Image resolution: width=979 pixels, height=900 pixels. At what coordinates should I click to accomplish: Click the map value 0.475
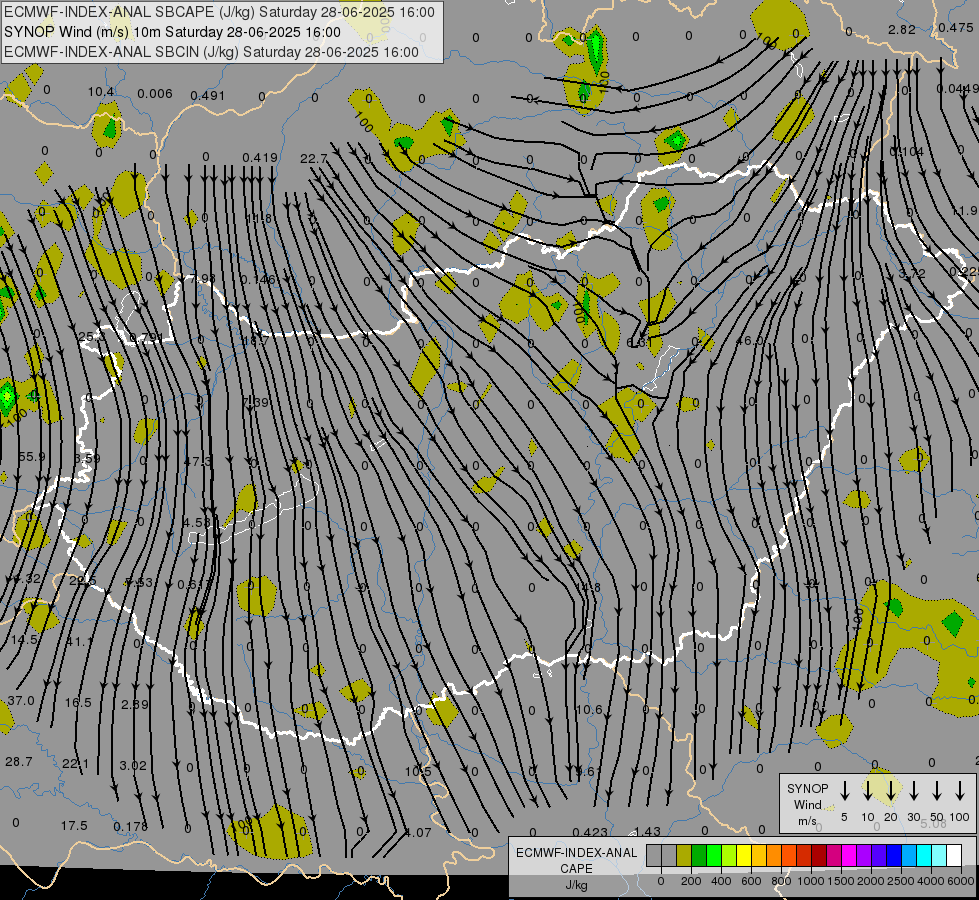point(955,27)
